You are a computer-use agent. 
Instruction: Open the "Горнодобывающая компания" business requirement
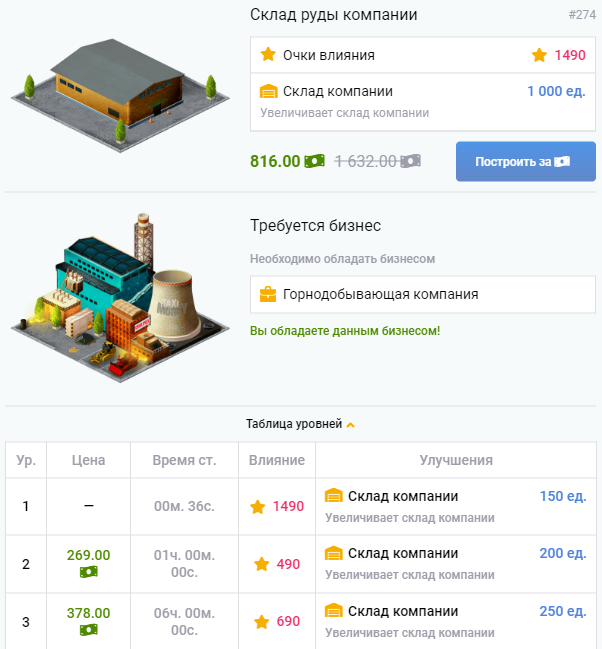380,295
